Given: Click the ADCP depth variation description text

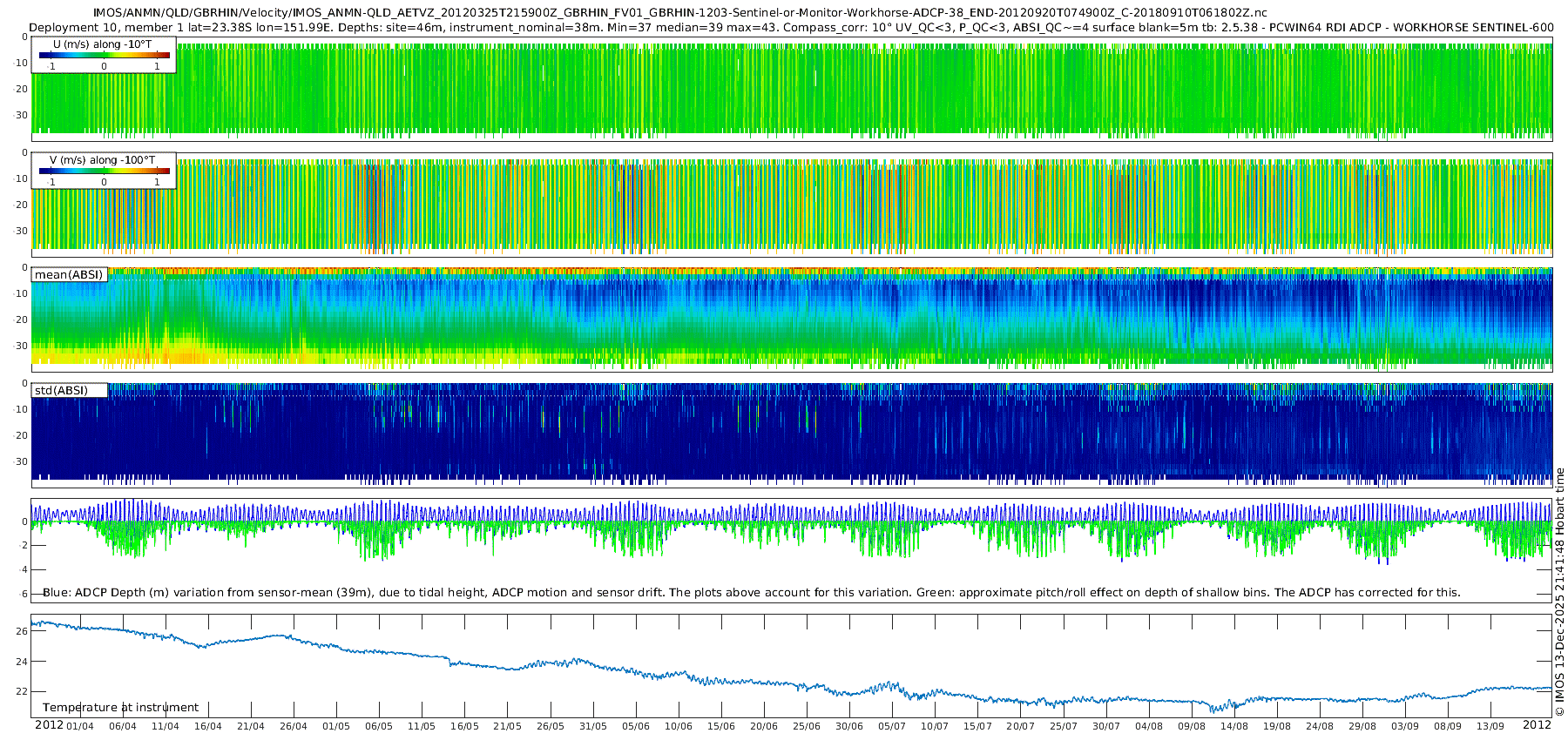Looking at the screenshot, I should click(751, 593).
